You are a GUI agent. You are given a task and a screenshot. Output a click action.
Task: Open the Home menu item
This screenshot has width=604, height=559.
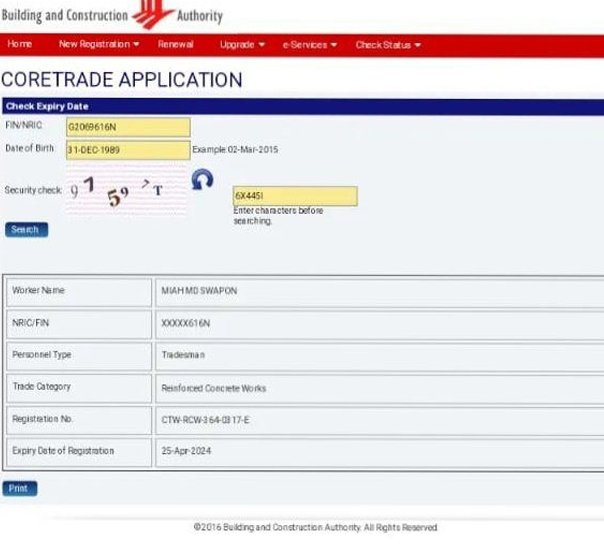coord(20,44)
